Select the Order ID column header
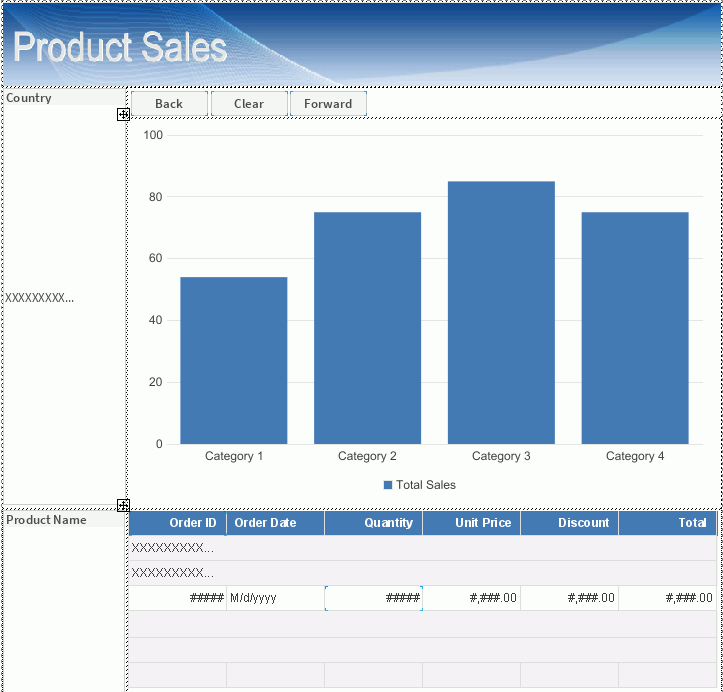 pos(178,523)
